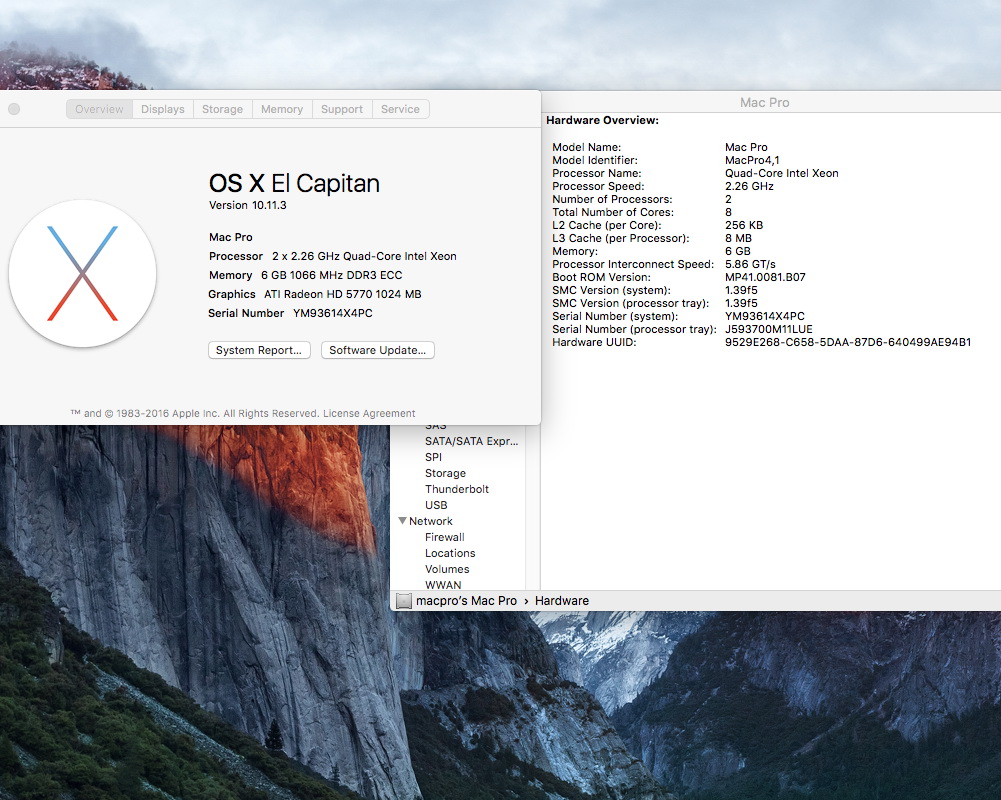The image size is (1001, 800).
Task: Open the Service tab
Action: click(x=400, y=109)
